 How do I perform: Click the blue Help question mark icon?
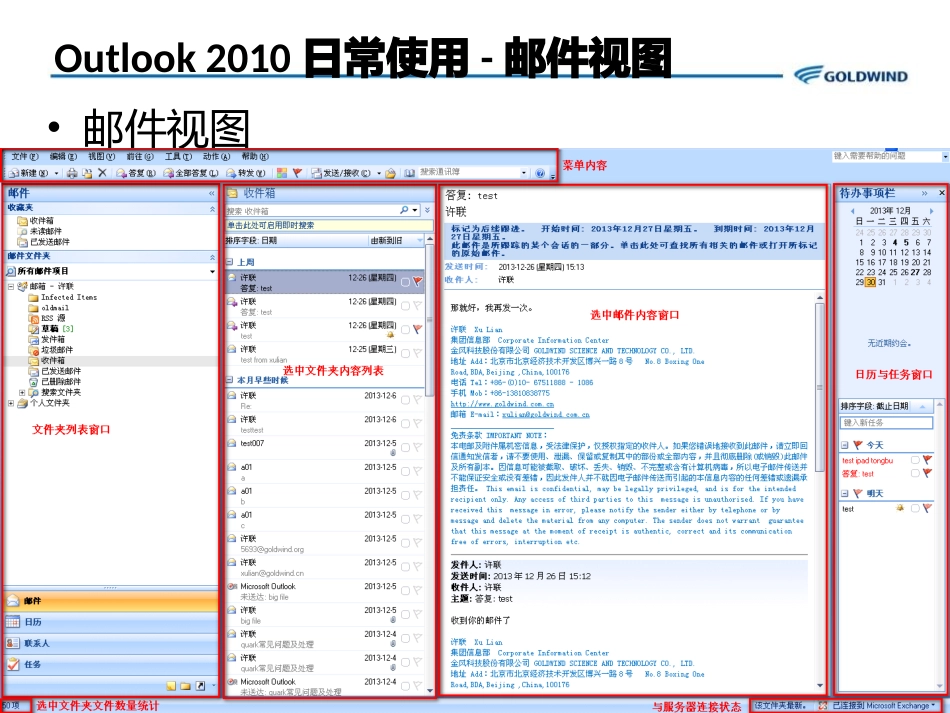tap(540, 173)
